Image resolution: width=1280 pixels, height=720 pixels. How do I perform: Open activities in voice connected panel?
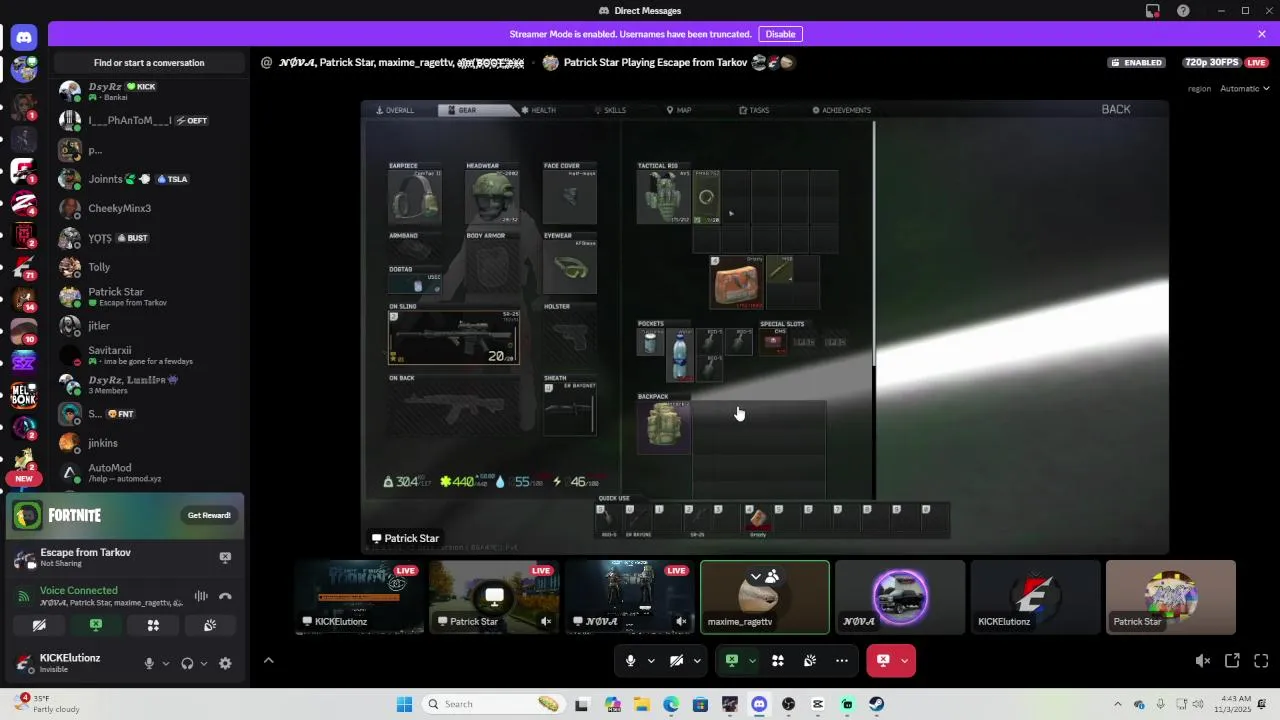pyautogui.click(x=153, y=625)
